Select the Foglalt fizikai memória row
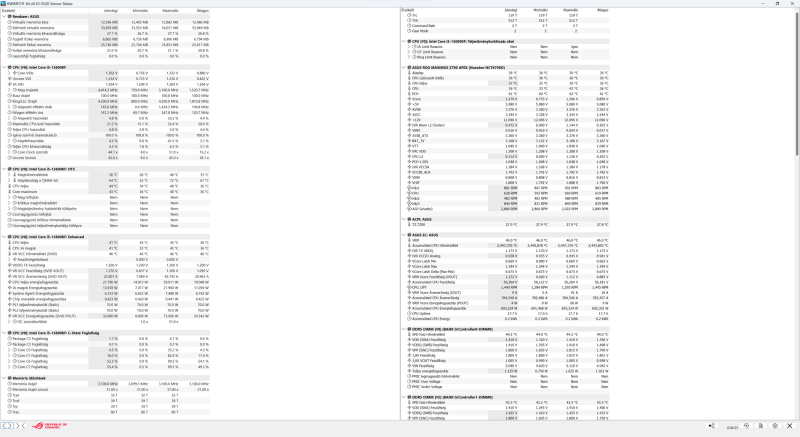Image resolution: width=800 pixels, height=437 pixels. (x=106, y=39)
